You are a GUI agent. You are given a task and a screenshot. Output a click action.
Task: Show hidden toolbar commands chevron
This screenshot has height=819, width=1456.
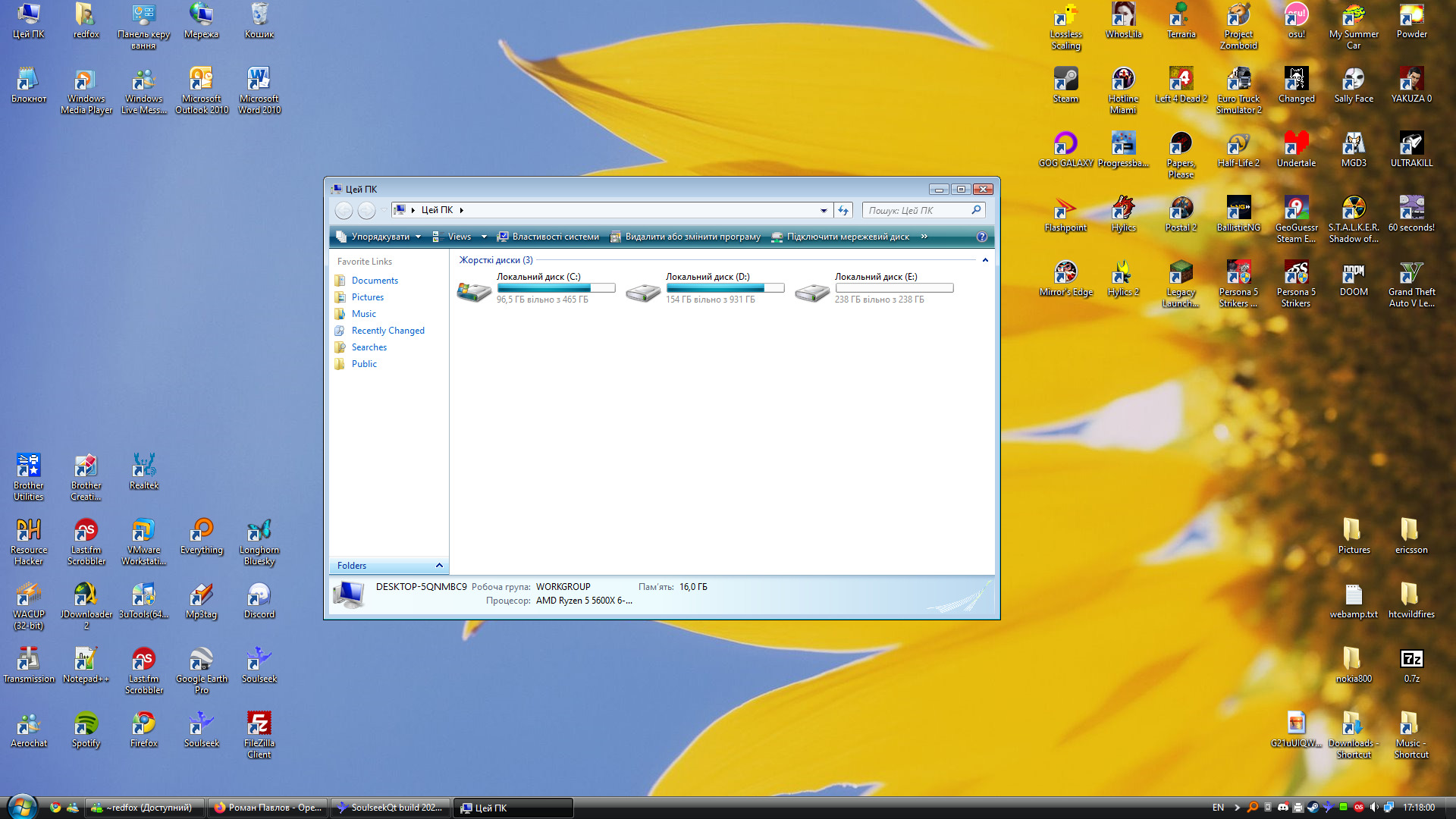point(924,237)
